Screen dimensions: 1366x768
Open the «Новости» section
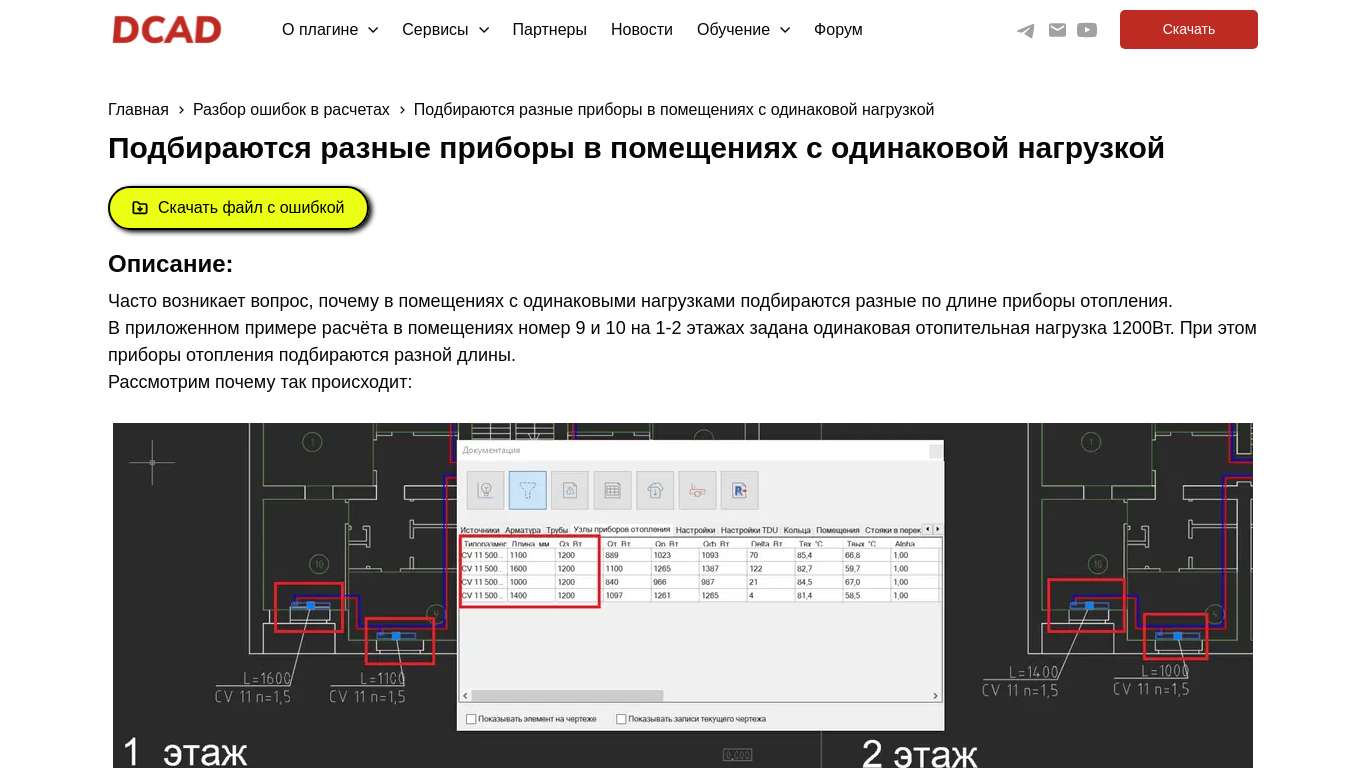coord(642,30)
